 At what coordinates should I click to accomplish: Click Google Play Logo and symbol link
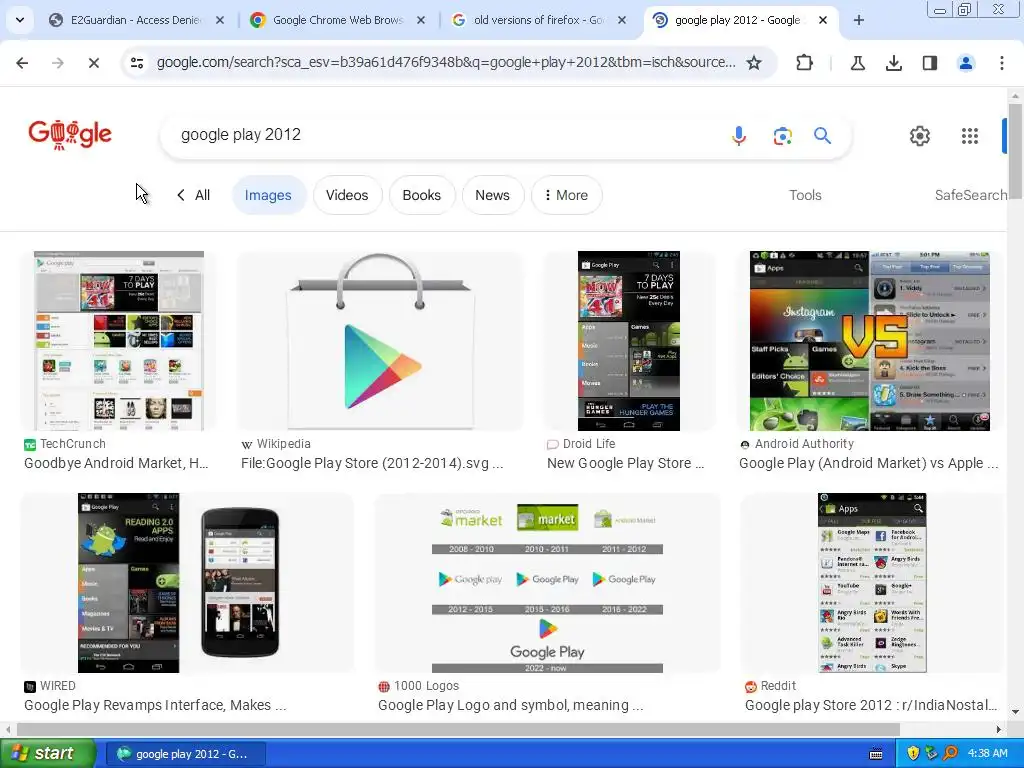click(x=511, y=705)
